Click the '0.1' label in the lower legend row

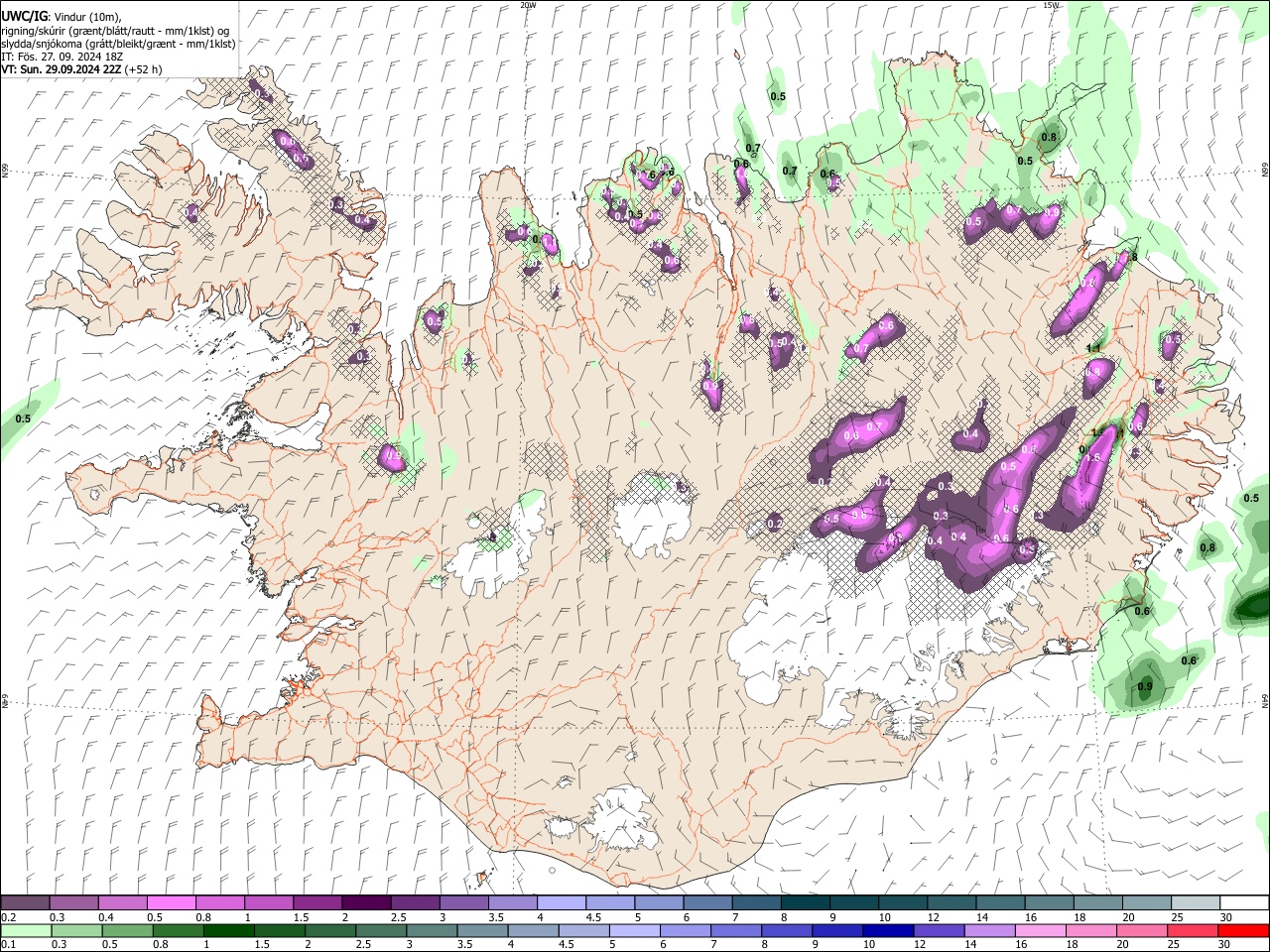pyautogui.click(x=8, y=944)
